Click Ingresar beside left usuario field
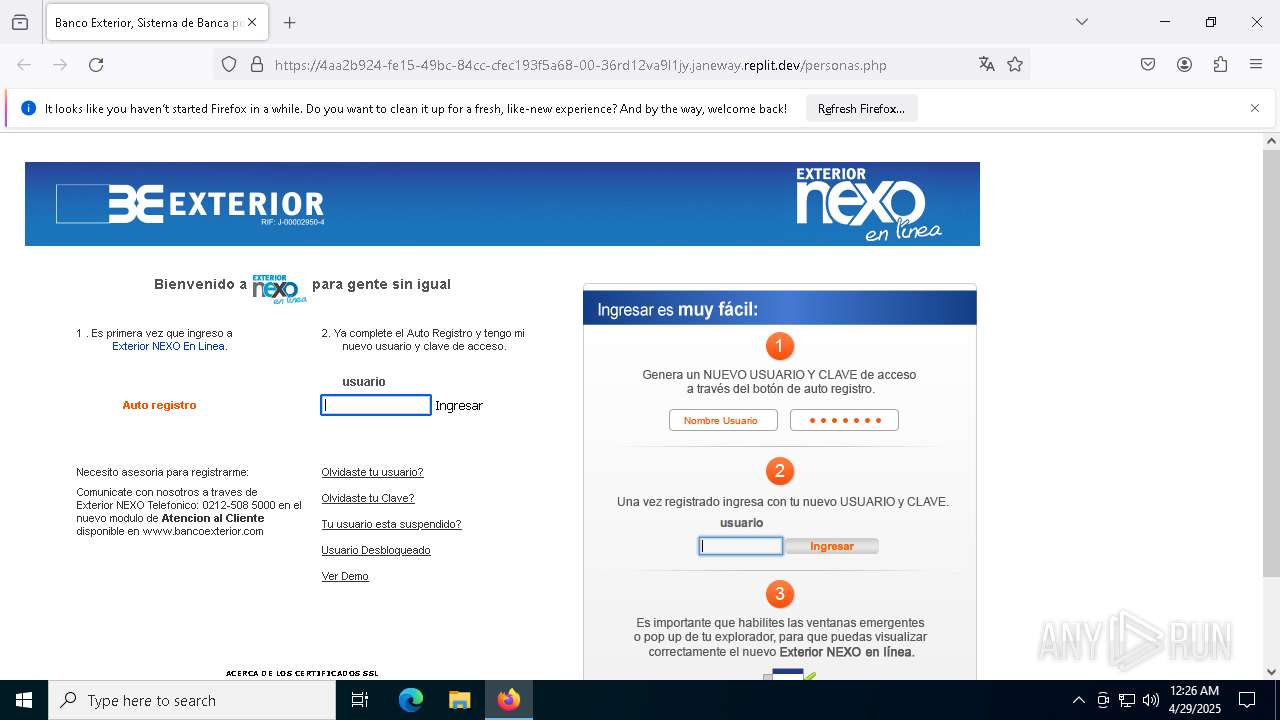 [459, 405]
